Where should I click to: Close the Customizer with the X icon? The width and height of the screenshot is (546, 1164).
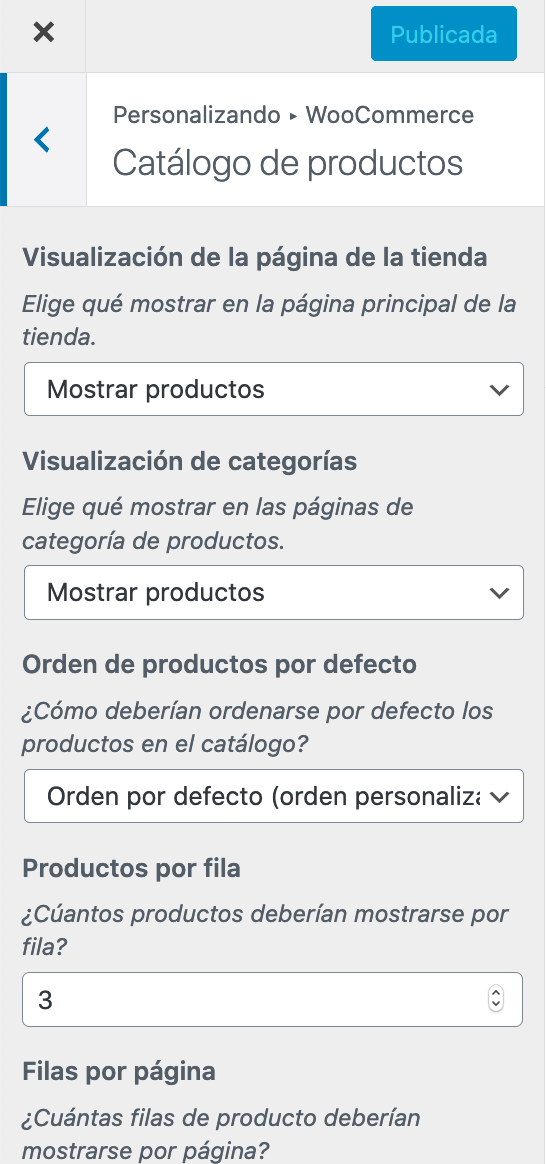(44, 33)
